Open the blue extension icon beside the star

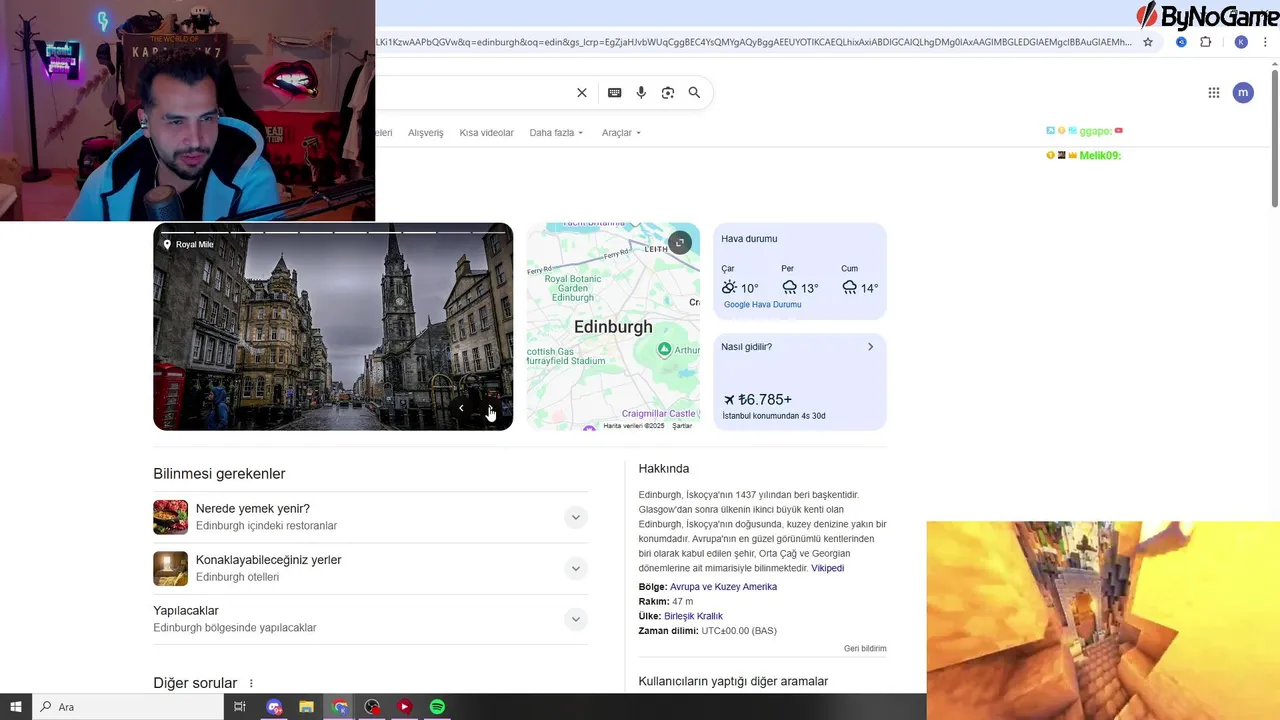pyautogui.click(x=1181, y=42)
